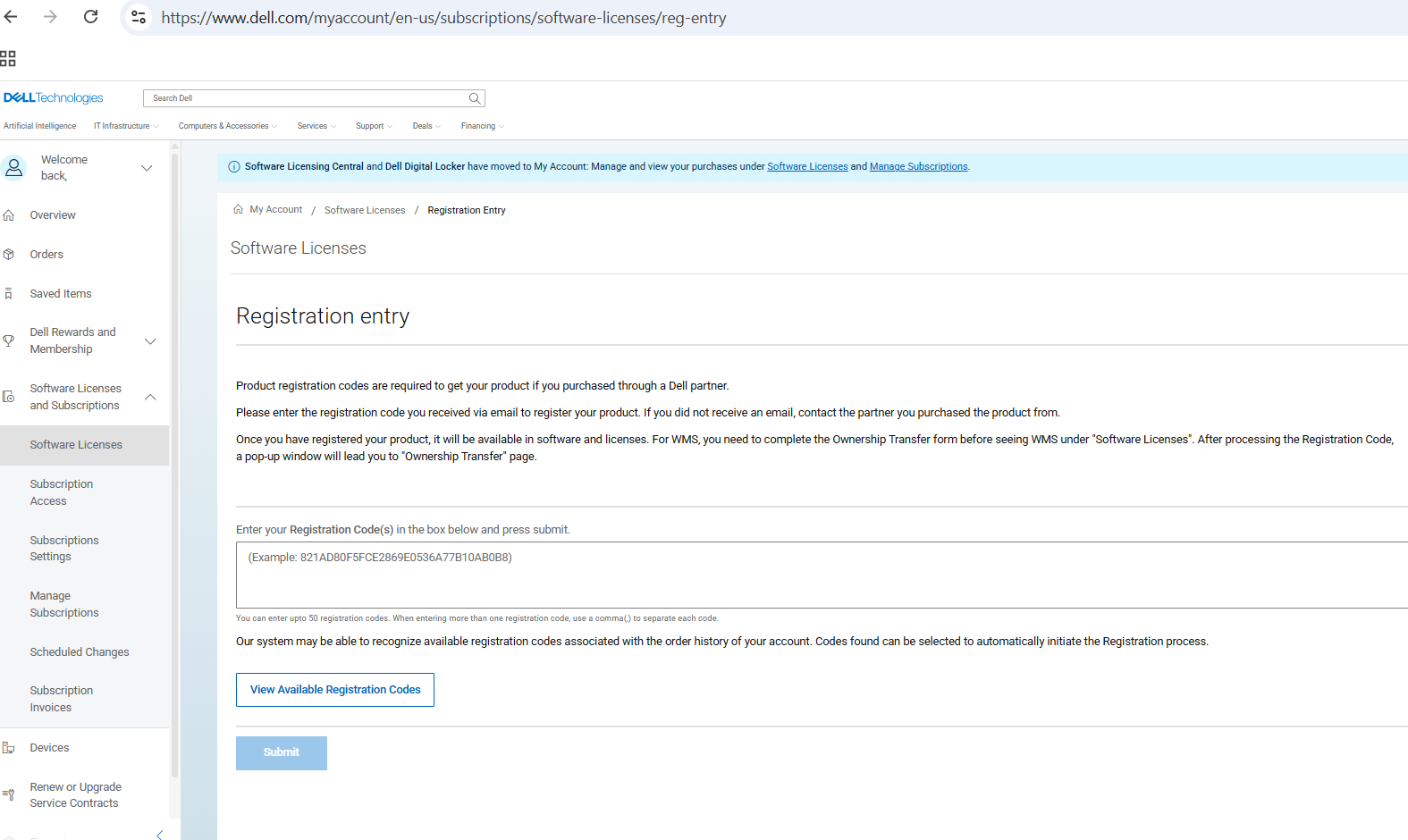1408x840 pixels.
Task: Open Subscription Invoices in sidebar
Action: [62, 699]
